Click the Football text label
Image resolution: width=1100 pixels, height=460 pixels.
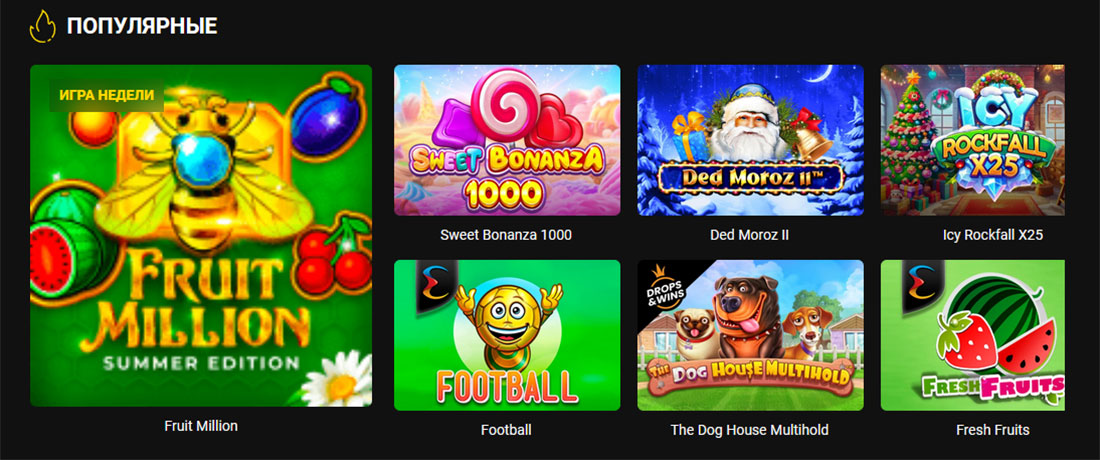tap(507, 430)
